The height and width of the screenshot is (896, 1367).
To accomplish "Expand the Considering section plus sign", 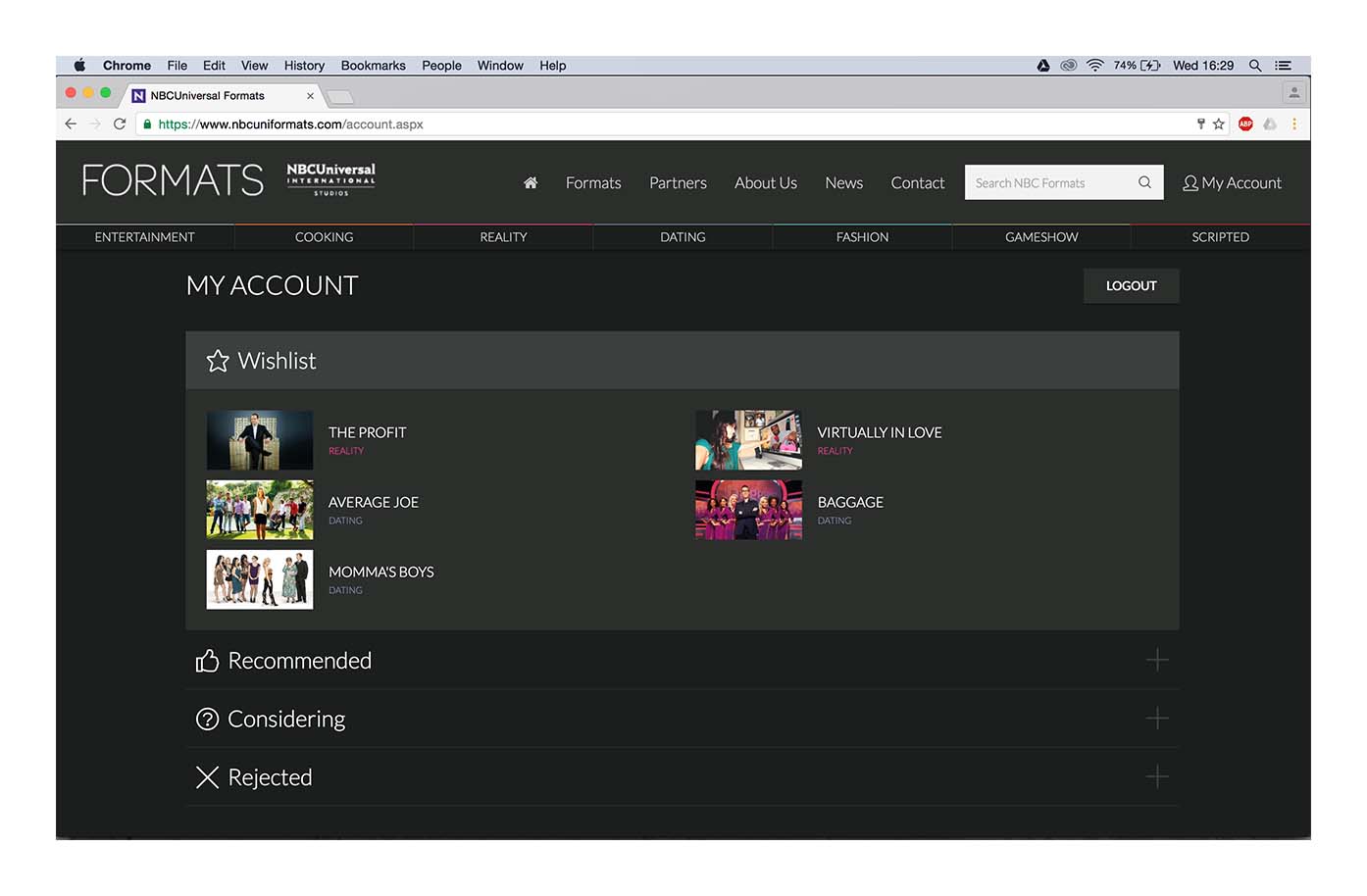I will [1157, 719].
